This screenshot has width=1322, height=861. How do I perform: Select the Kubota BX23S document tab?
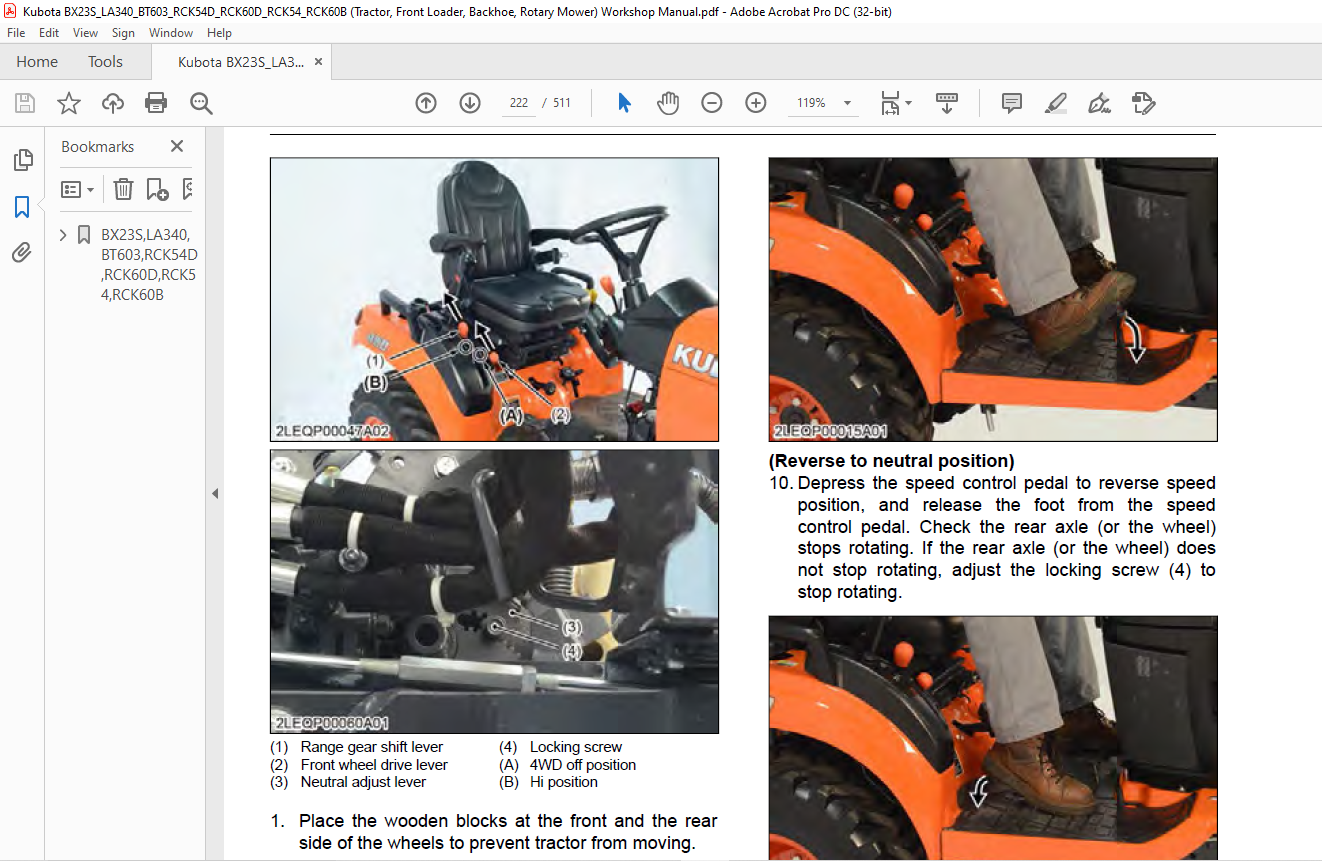coord(241,62)
